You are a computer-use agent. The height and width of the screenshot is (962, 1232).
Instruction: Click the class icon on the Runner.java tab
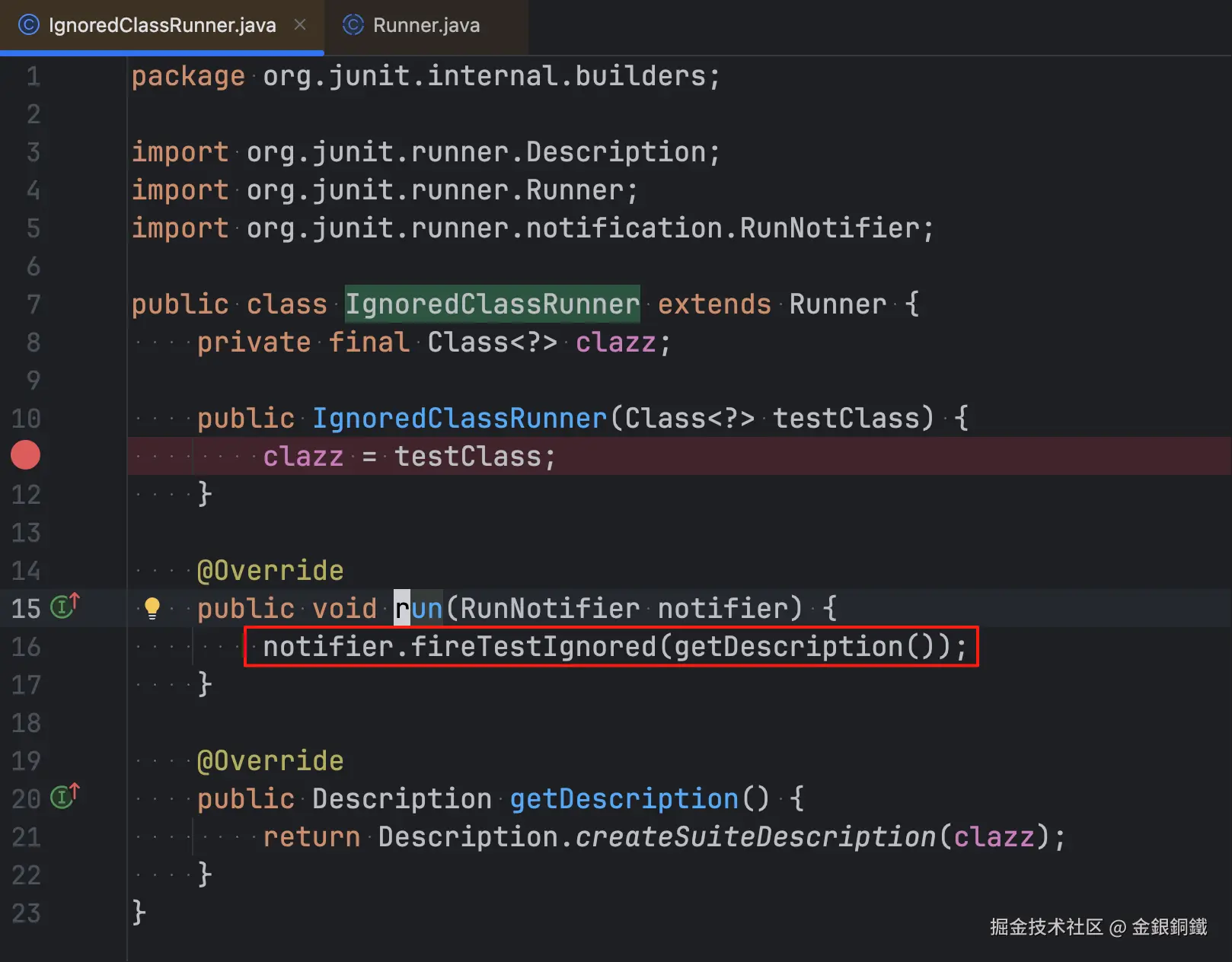tap(353, 25)
